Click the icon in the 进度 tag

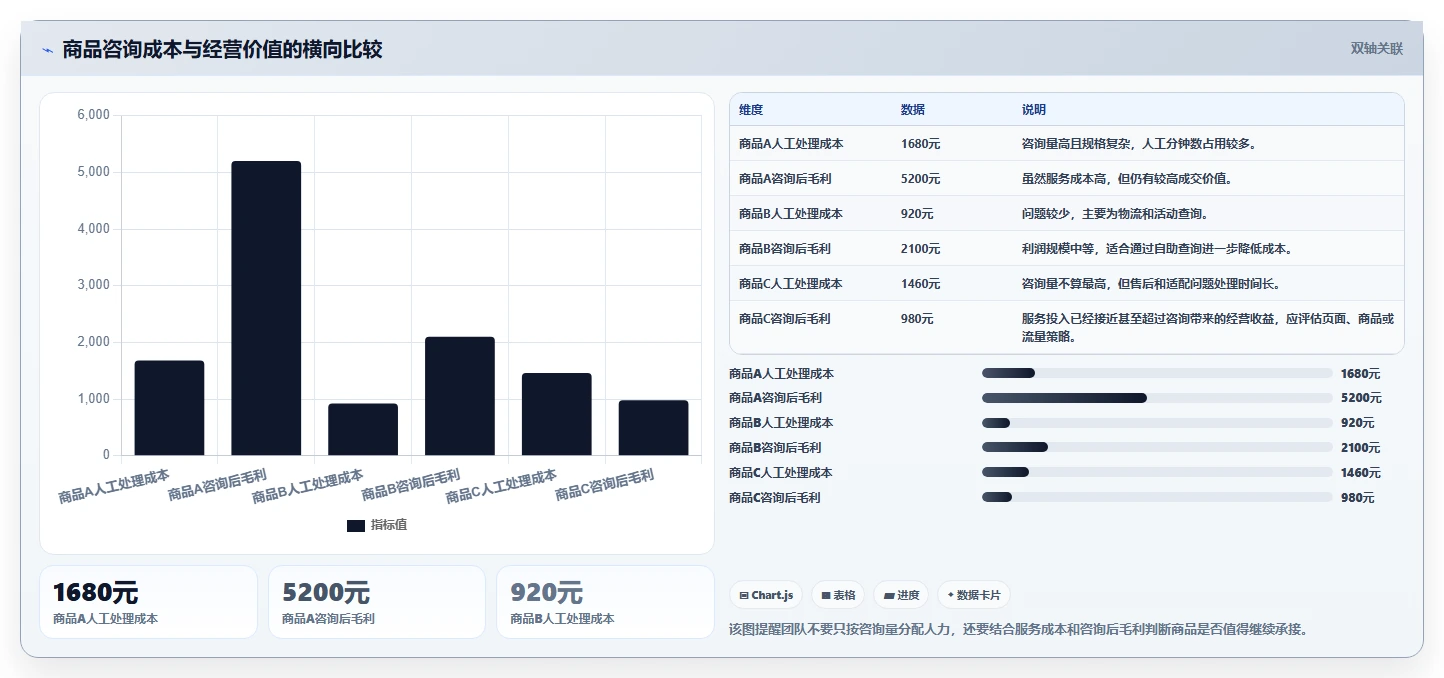[889, 595]
